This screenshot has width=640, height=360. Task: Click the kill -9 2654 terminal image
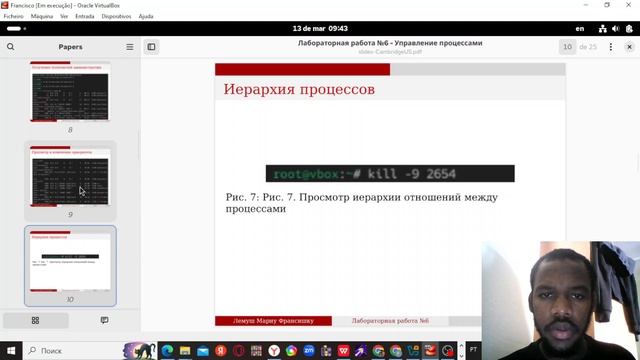(390, 174)
